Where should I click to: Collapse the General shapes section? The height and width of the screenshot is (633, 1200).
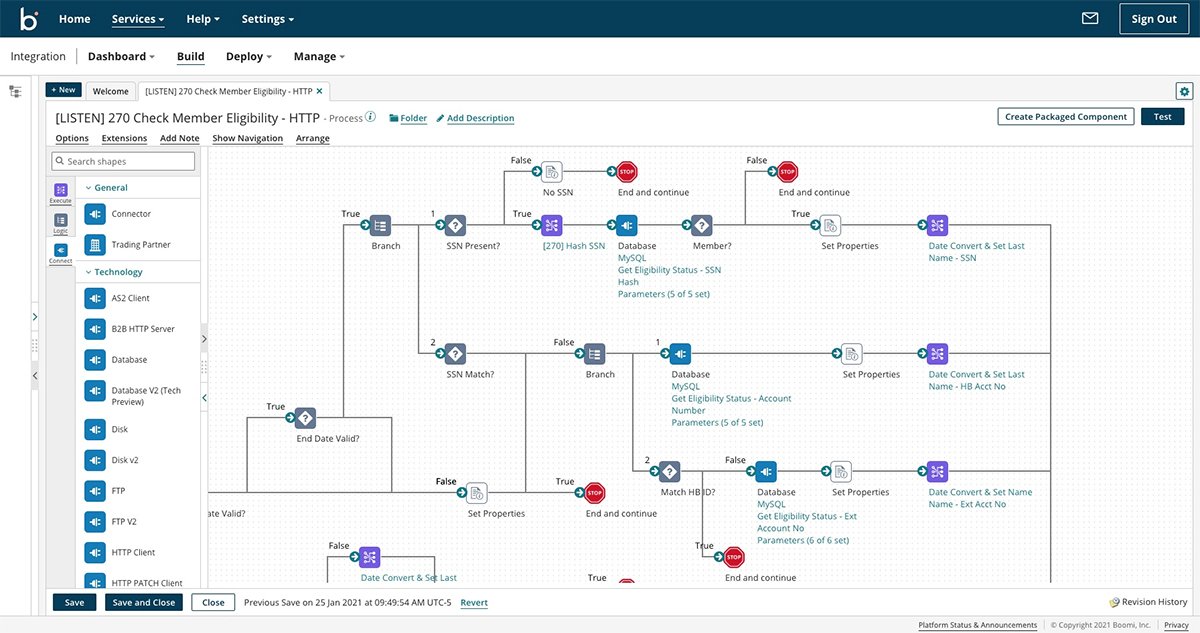(88, 188)
